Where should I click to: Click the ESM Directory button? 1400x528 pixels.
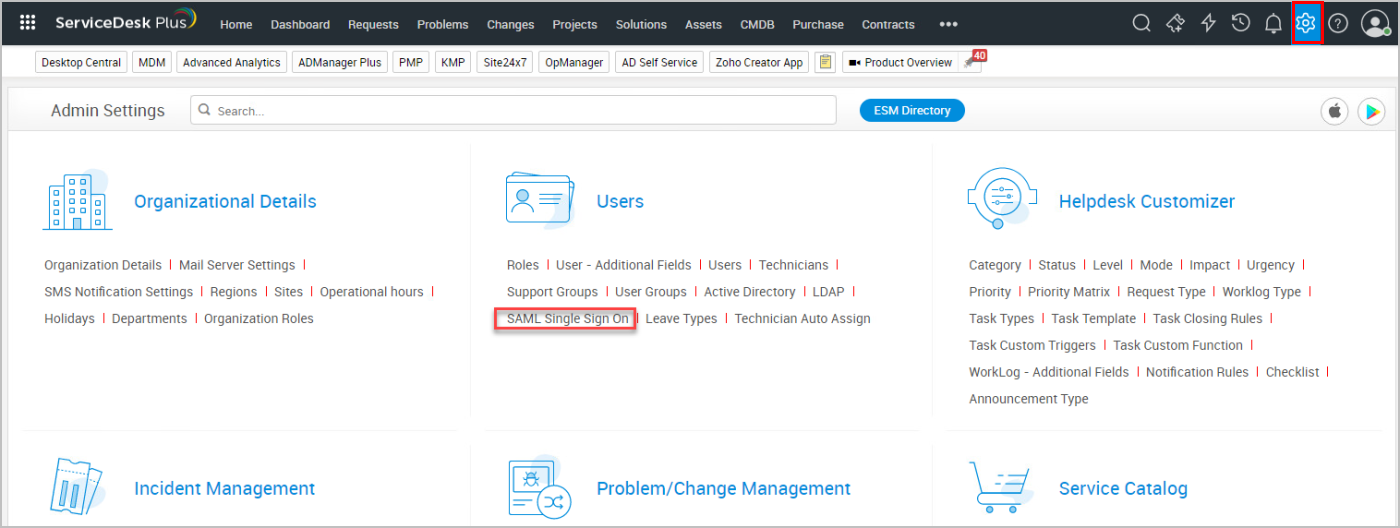(912, 110)
